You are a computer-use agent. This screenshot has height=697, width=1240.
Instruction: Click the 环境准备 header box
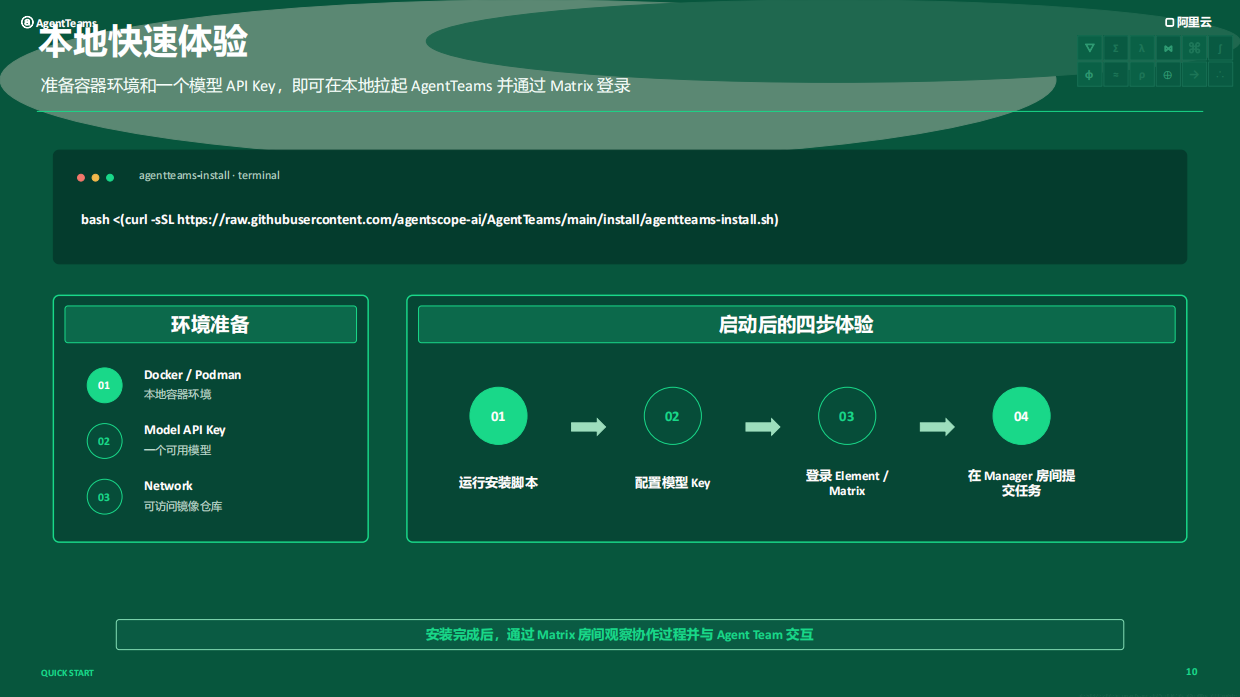click(210, 324)
